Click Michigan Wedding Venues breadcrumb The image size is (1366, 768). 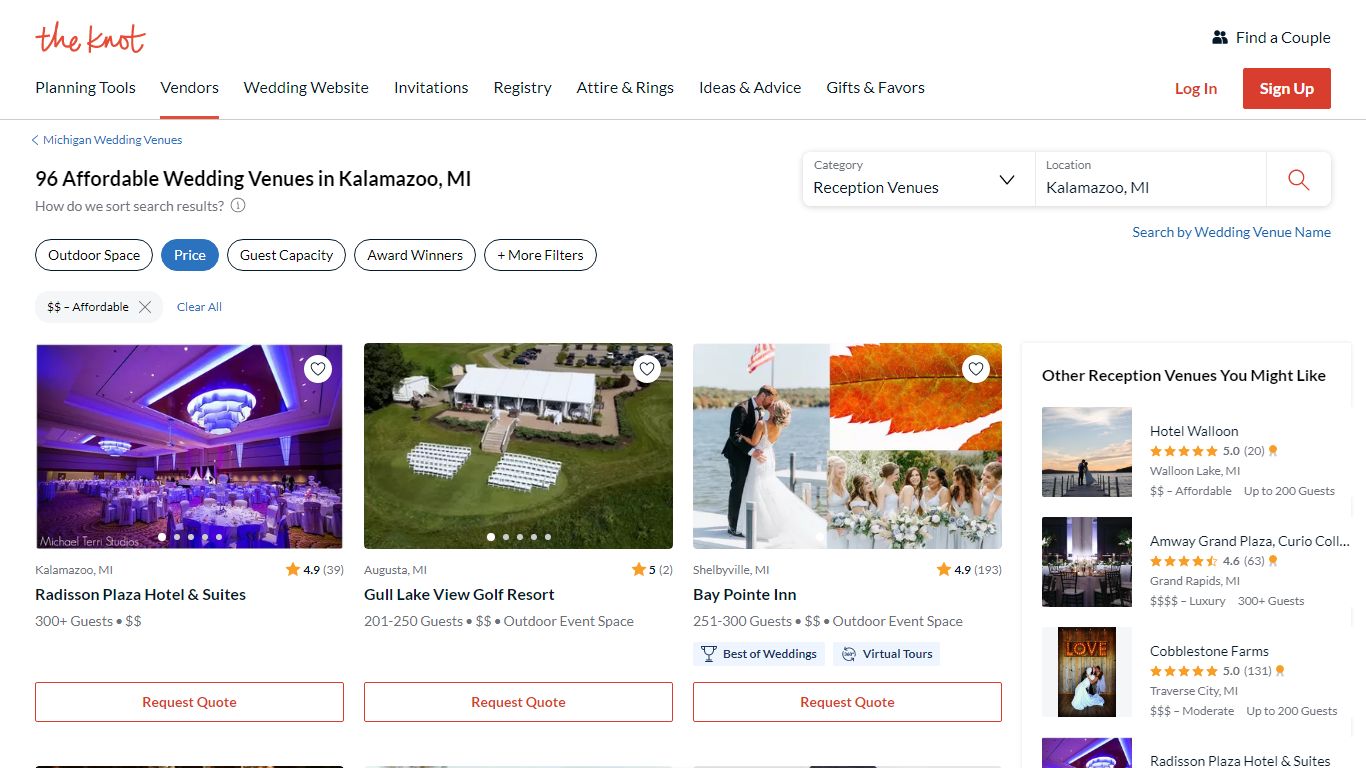(x=112, y=140)
